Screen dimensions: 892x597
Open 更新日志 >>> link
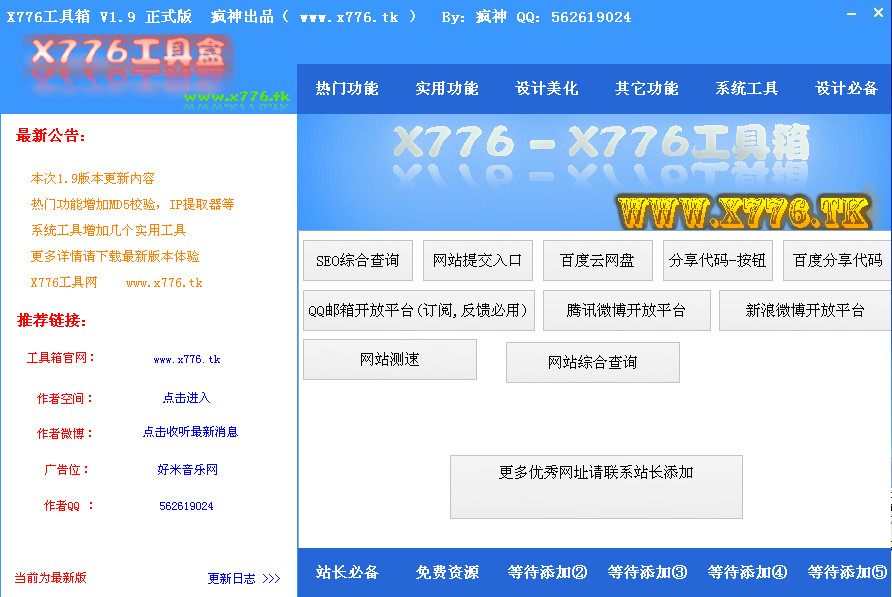pyautogui.click(x=244, y=578)
